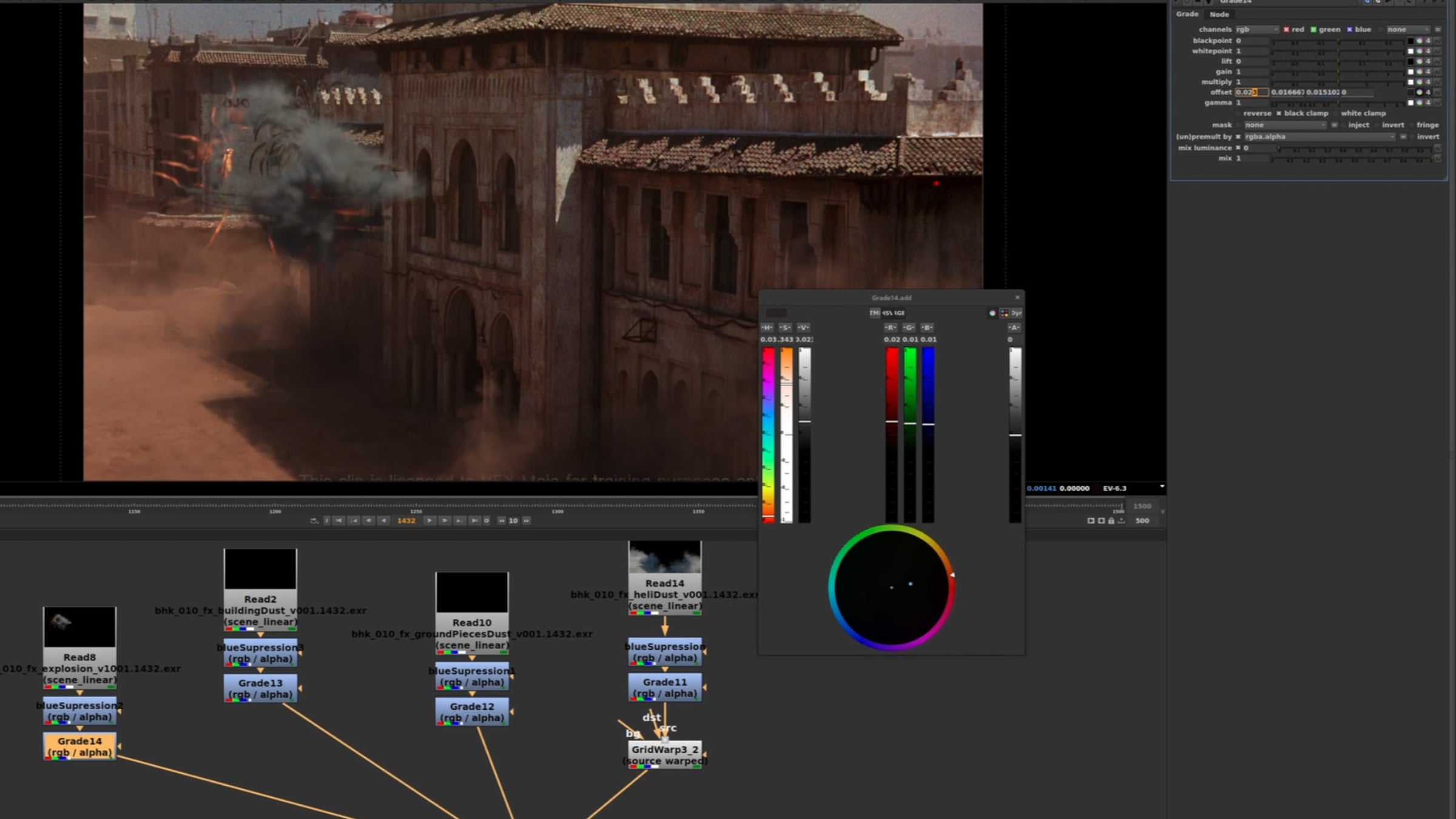Viewport: 1456px width, 819px height.
Task: Select the Grade11 node
Action: pos(665,687)
